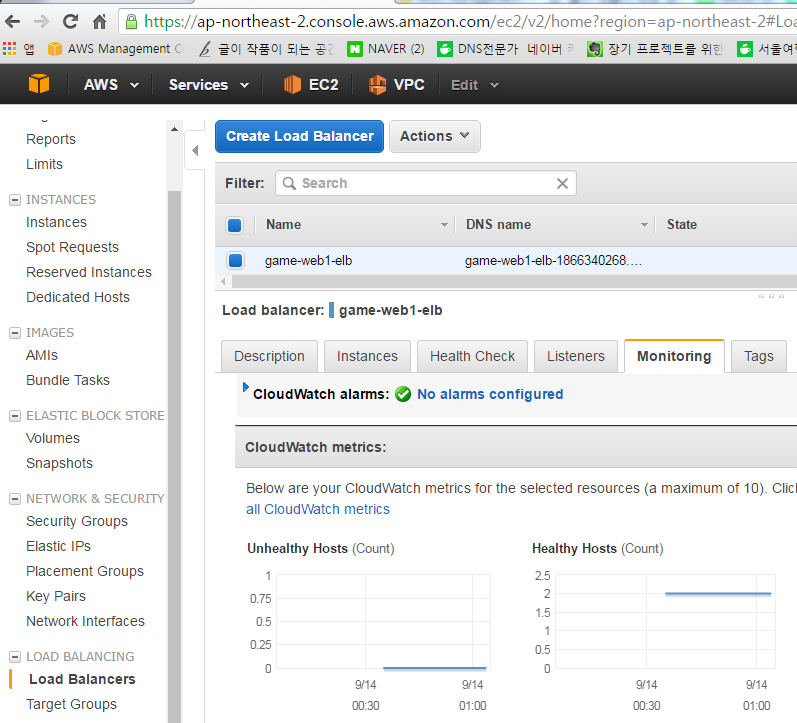Collapse the NETWORK & SECURITY section
The height and width of the screenshot is (723, 797).
pos(15,499)
